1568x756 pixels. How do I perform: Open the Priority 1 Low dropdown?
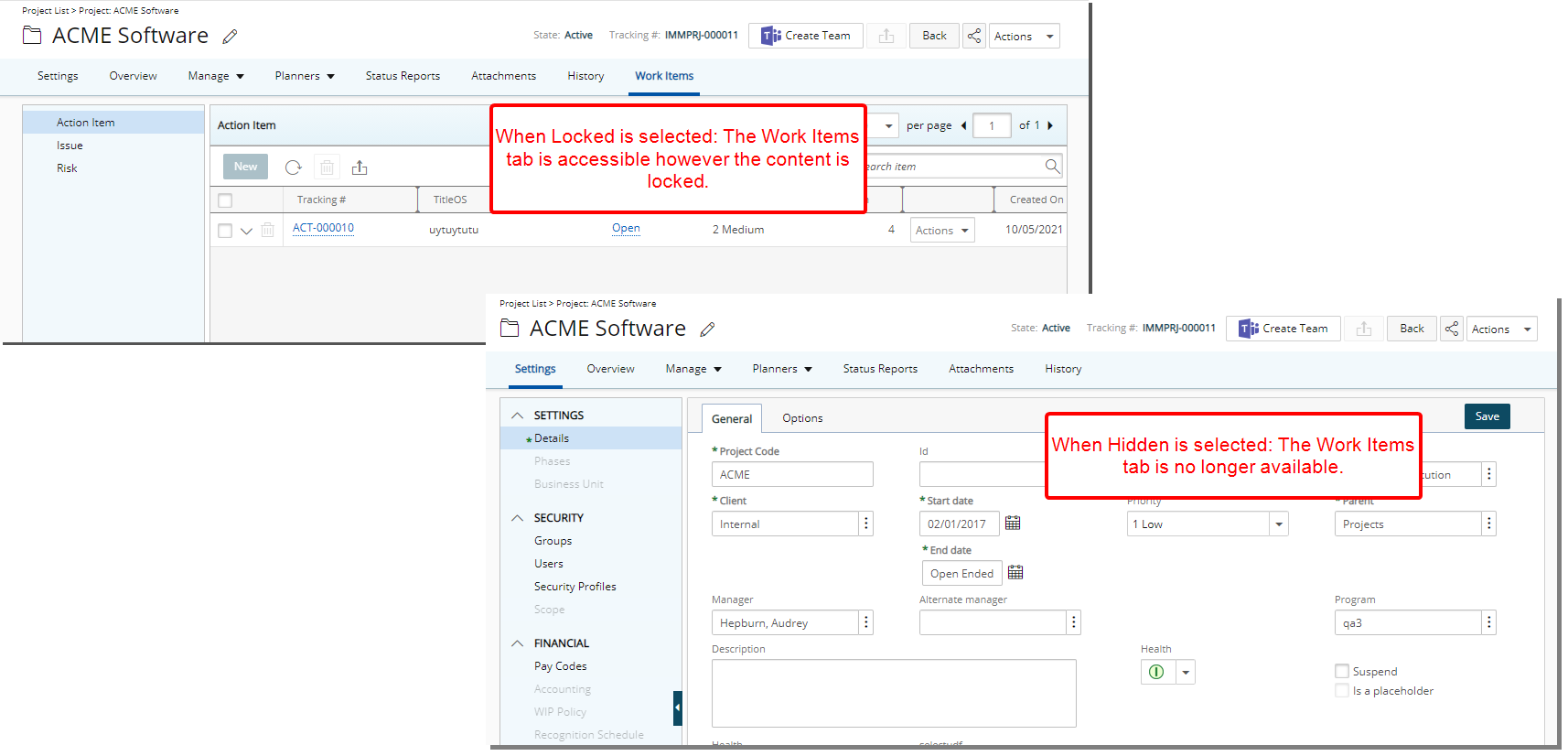(1279, 524)
